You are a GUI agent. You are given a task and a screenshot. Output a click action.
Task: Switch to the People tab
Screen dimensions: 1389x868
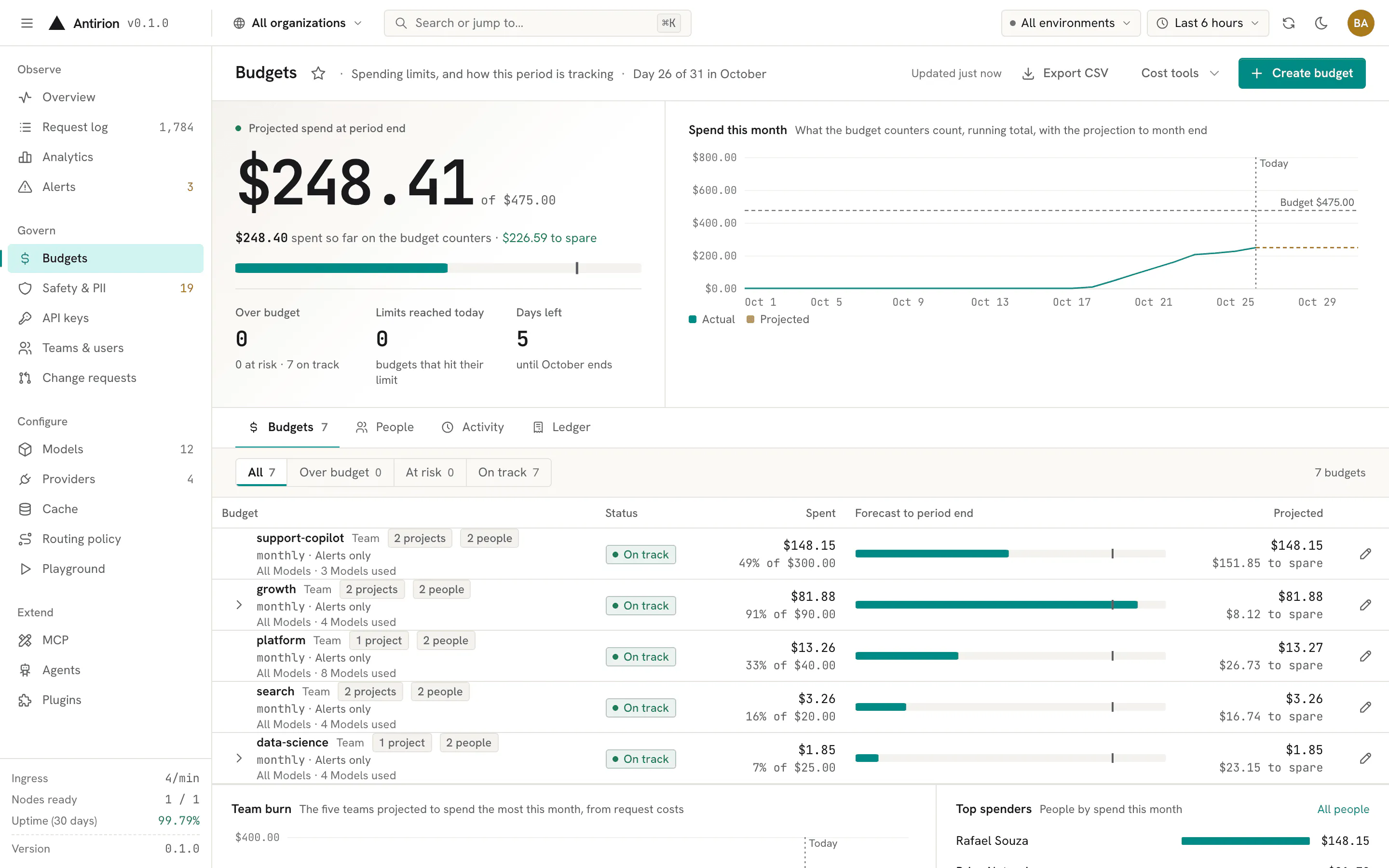pos(384,427)
